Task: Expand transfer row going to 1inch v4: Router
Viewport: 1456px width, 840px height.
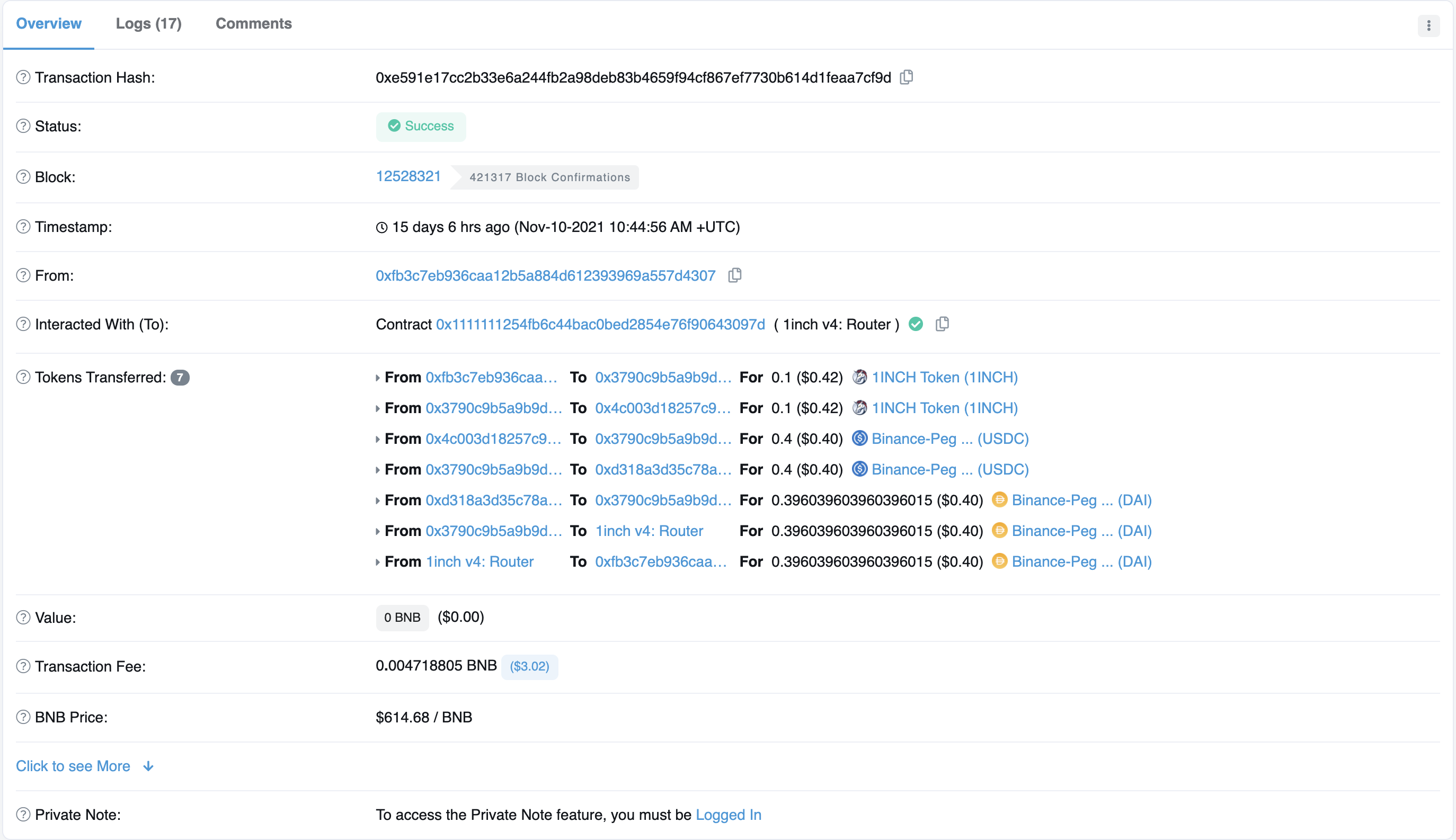Action: point(377,531)
